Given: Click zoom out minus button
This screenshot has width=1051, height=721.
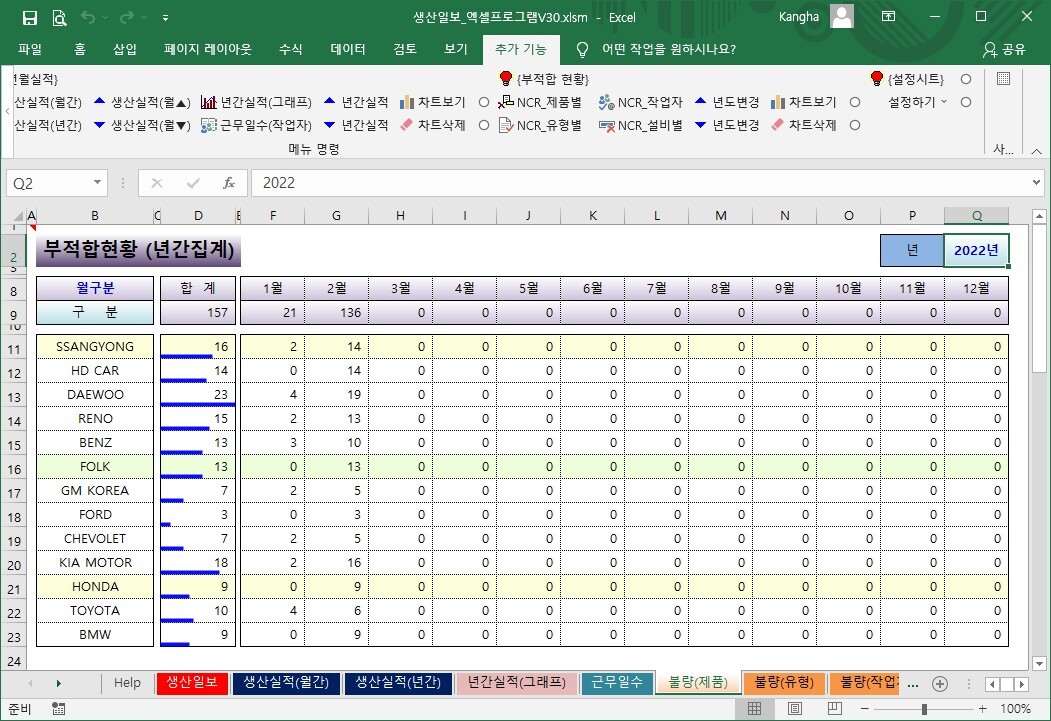Looking at the screenshot, I should 865,709.
